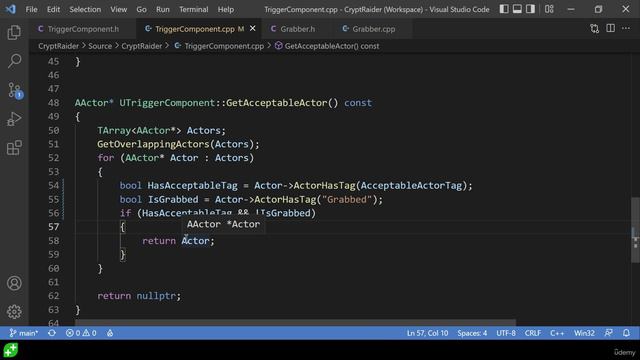Expand the Source breadcrumb folder
The height and width of the screenshot is (360, 640).
click(x=100, y=46)
